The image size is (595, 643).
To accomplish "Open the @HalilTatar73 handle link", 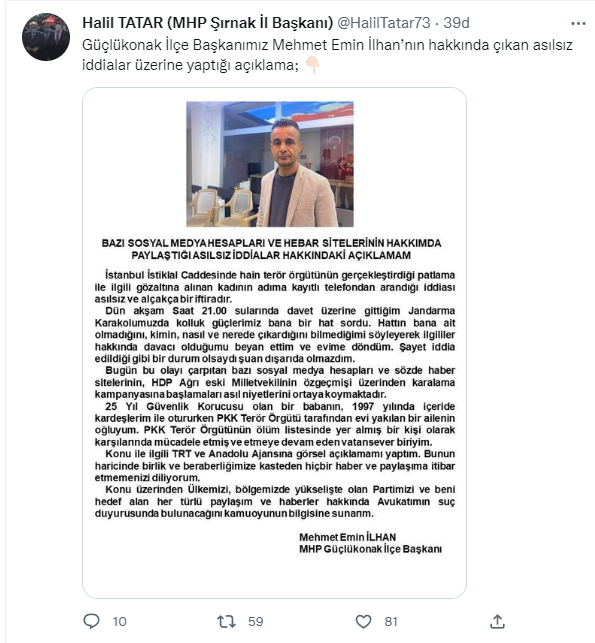I will click(384, 23).
